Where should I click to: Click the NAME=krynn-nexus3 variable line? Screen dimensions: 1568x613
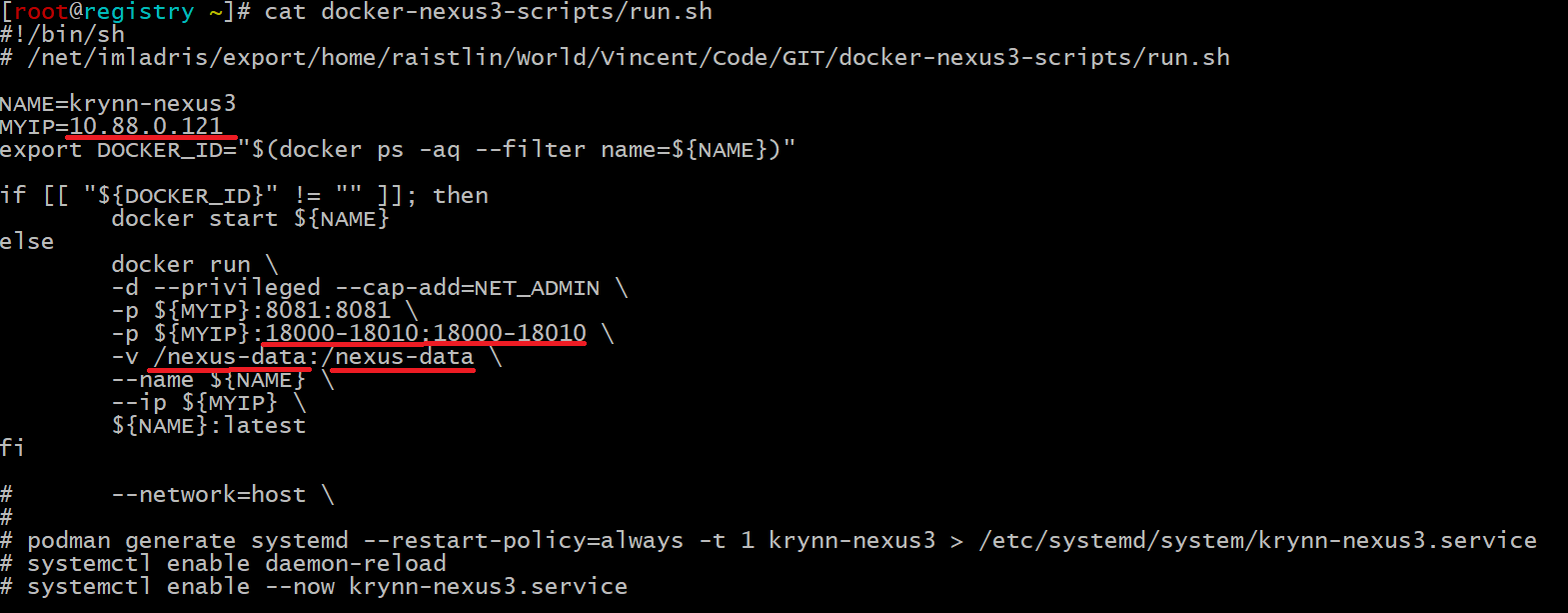[x=118, y=103]
